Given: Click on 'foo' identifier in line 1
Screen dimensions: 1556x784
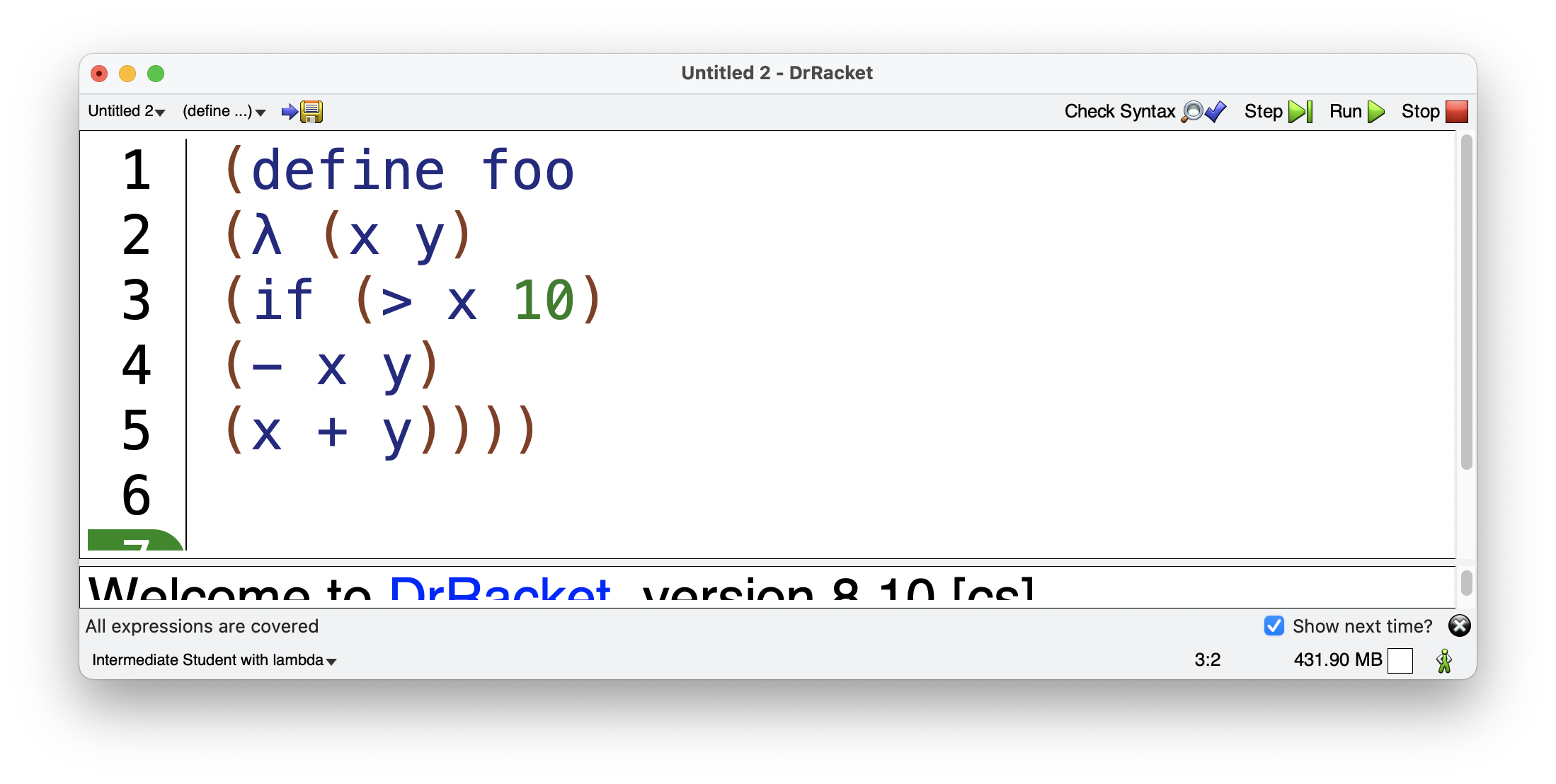Looking at the screenshot, I should 527,171.
